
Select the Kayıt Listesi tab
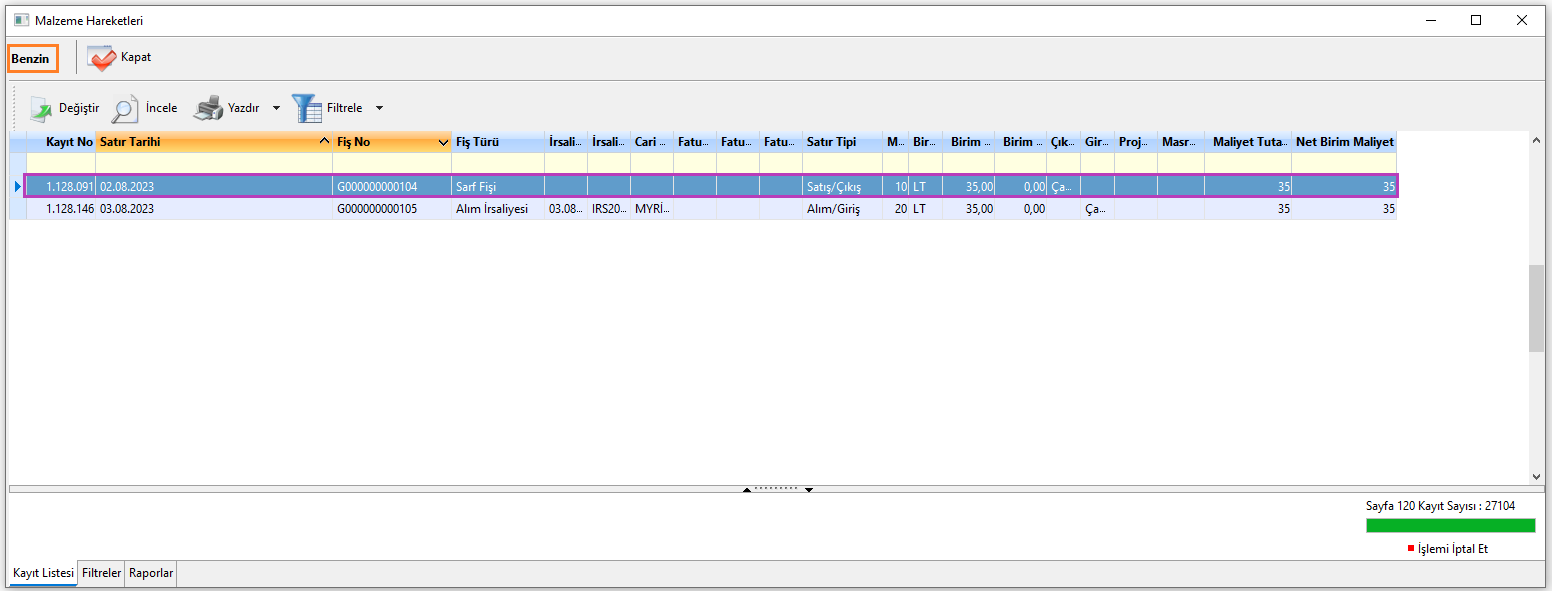(43, 573)
